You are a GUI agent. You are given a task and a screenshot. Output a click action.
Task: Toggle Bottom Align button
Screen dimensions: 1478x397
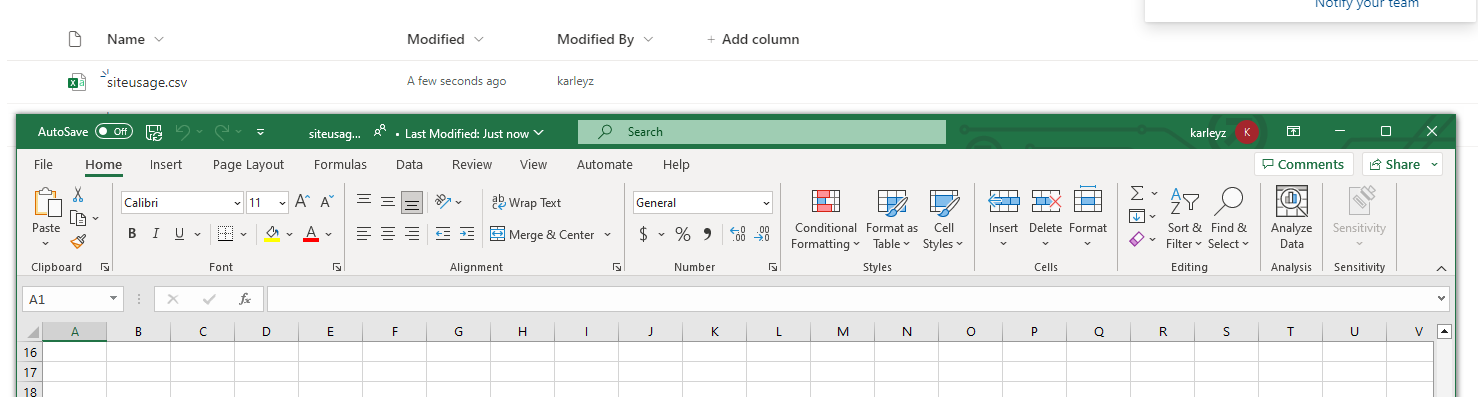(411, 203)
